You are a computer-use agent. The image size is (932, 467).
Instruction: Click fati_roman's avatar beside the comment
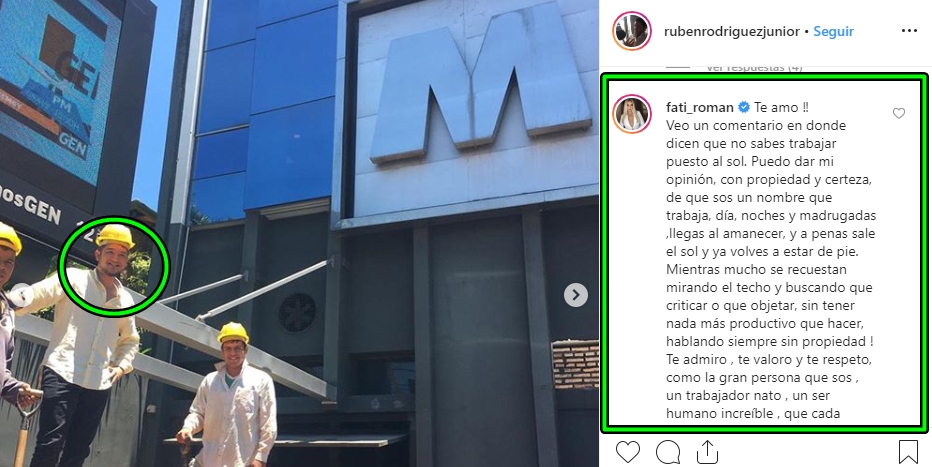pos(632,113)
